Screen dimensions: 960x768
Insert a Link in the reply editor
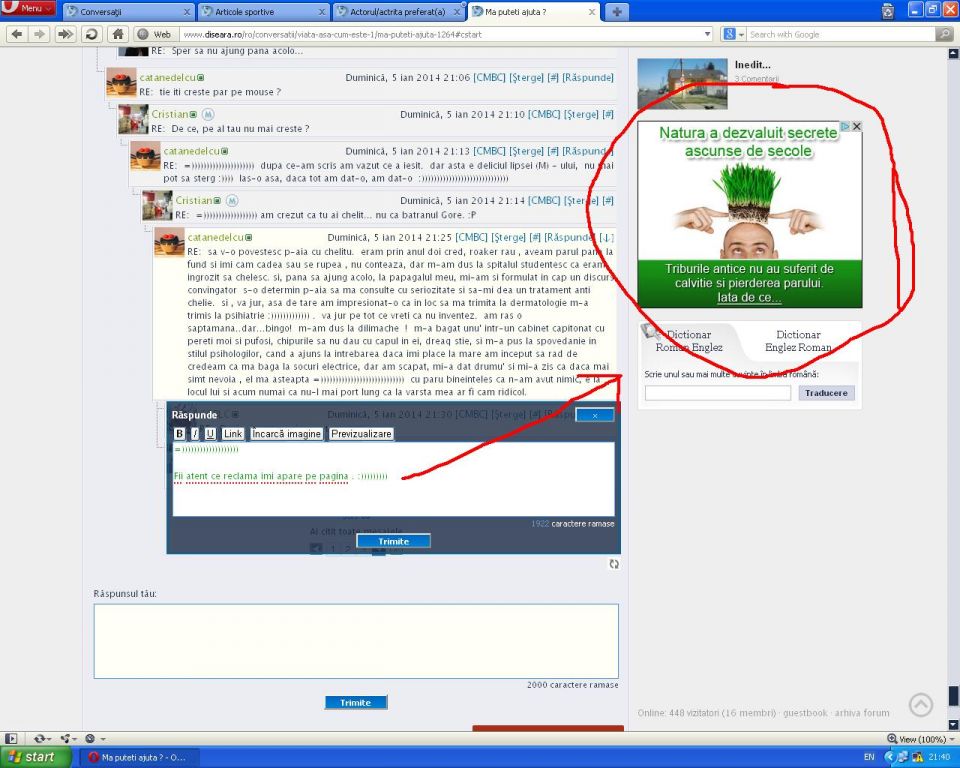pyautogui.click(x=233, y=434)
